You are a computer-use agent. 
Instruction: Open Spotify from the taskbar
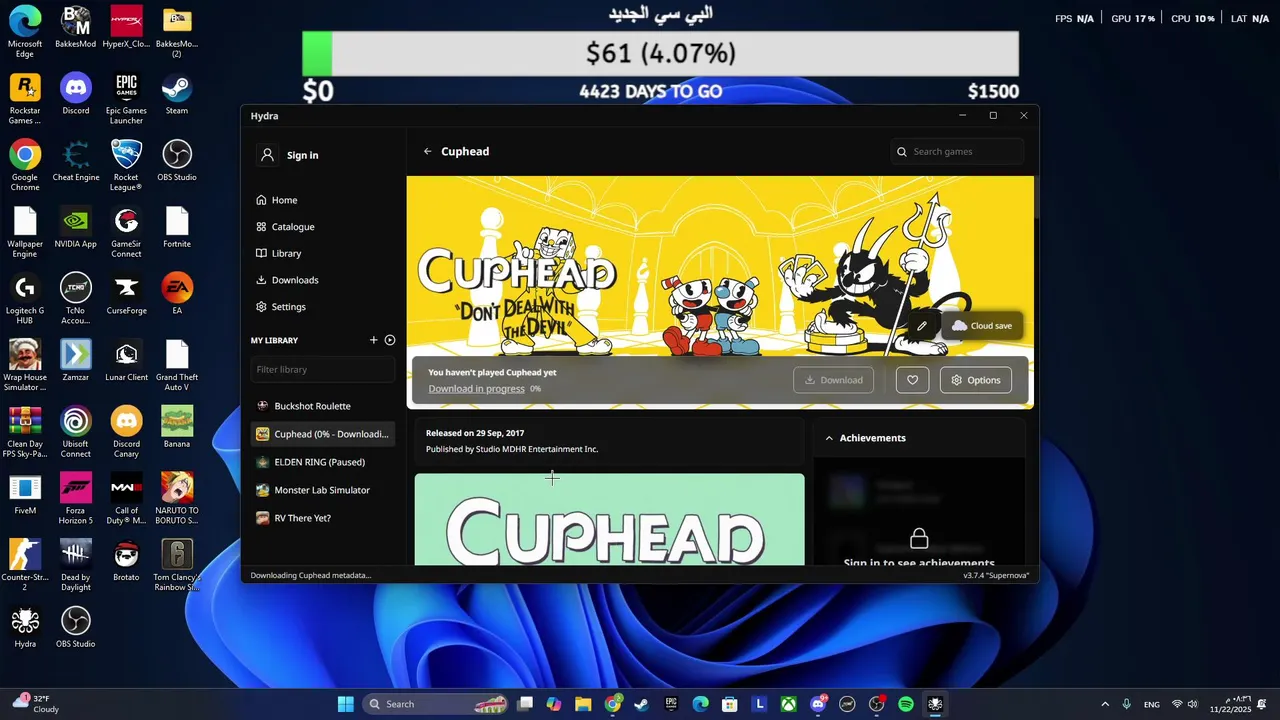(x=906, y=704)
